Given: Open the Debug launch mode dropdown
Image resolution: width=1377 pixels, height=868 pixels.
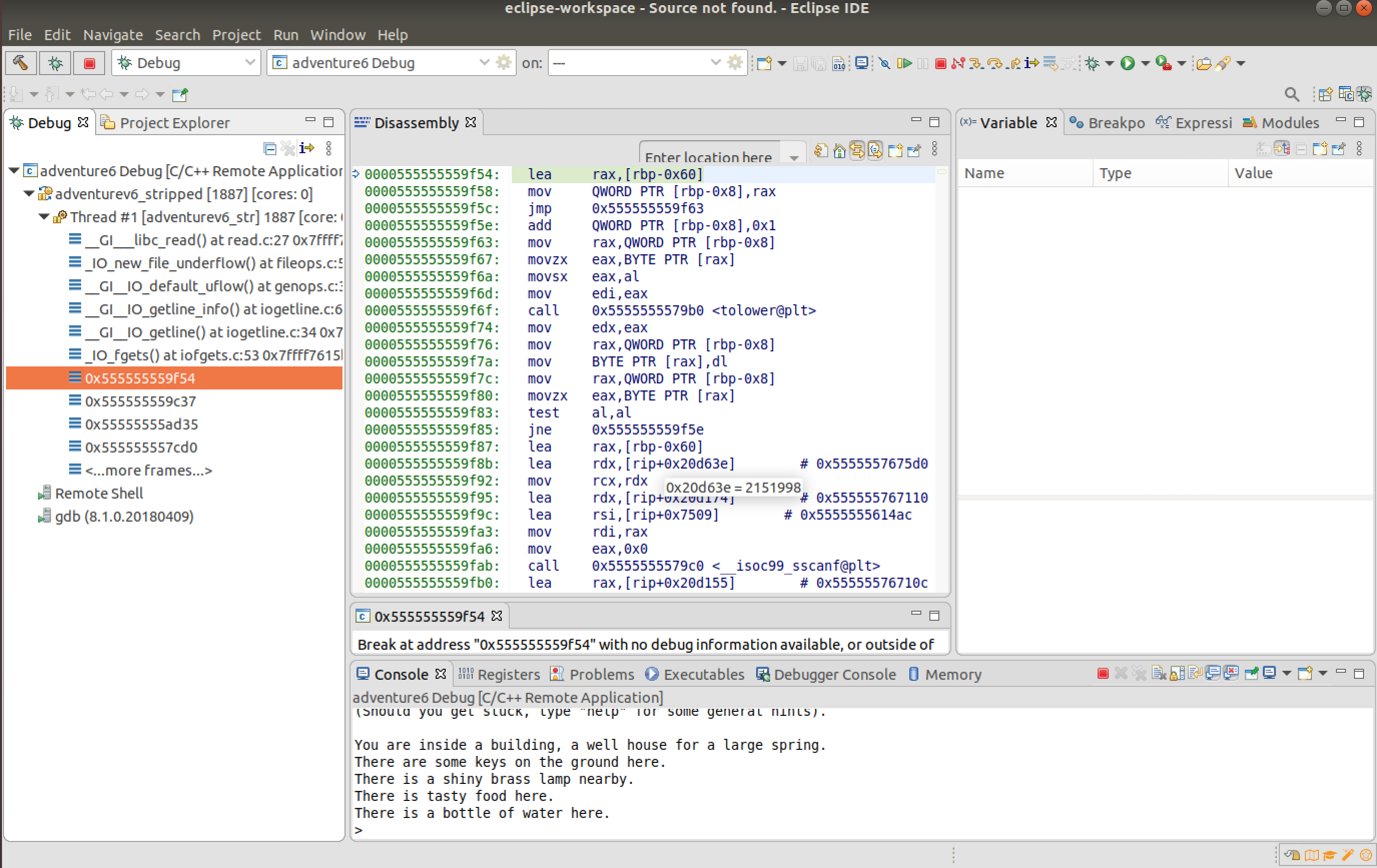Looking at the screenshot, I should 249,63.
